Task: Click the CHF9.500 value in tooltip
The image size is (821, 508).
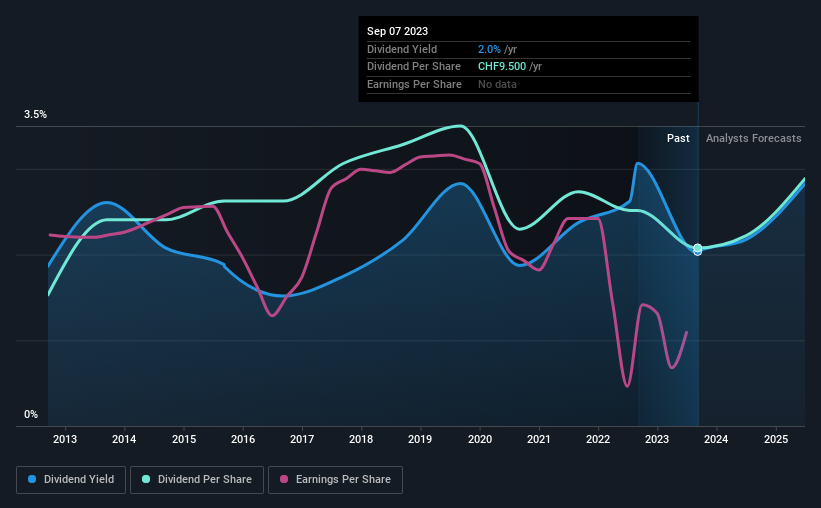Action: point(502,67)
